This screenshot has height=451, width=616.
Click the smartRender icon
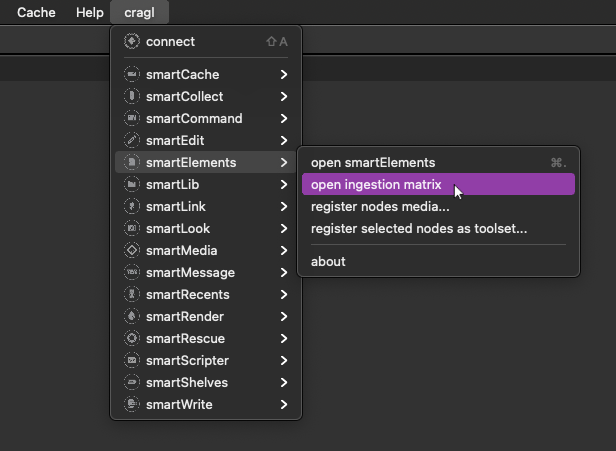131,317
